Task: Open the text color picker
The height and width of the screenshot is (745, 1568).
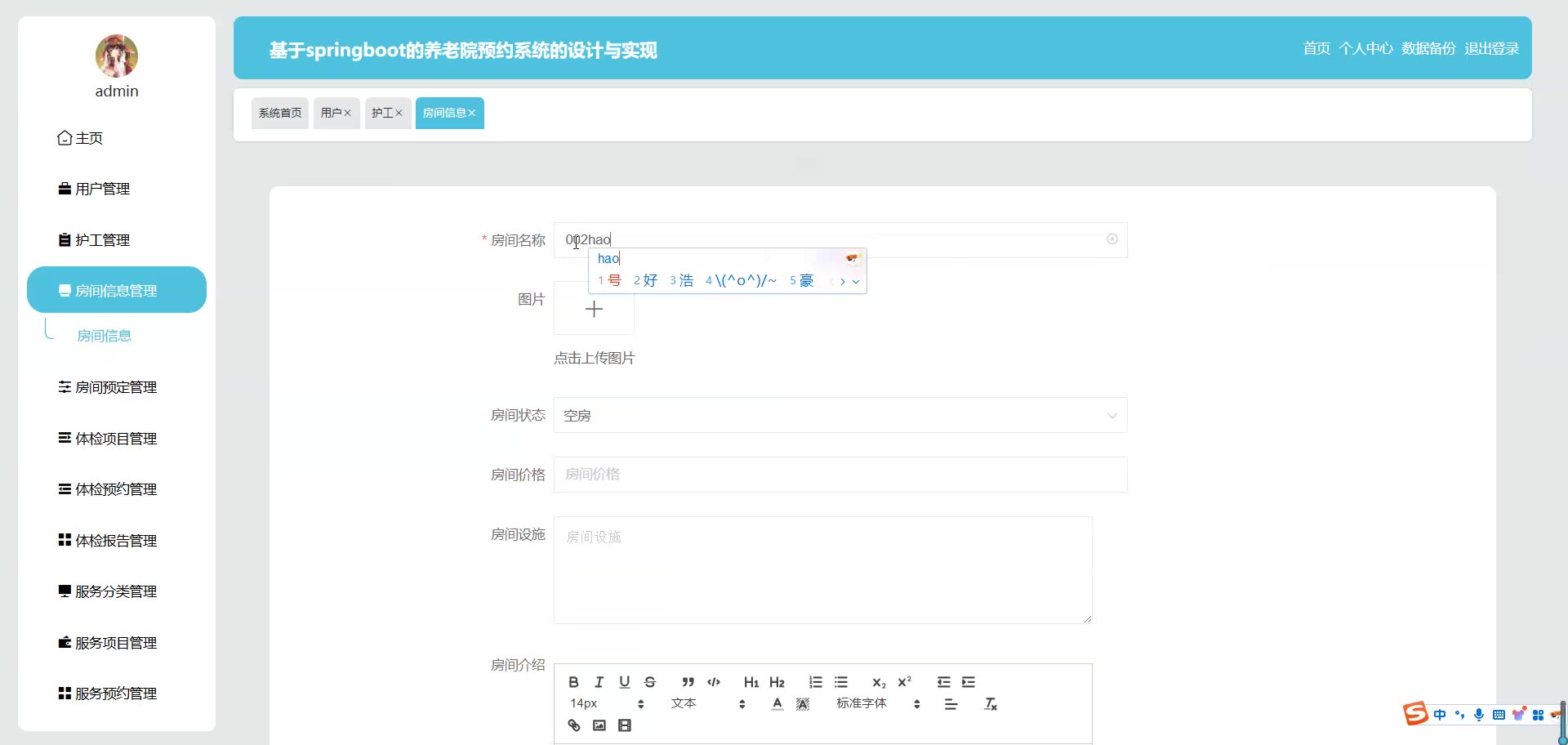Action: [777, 704]
